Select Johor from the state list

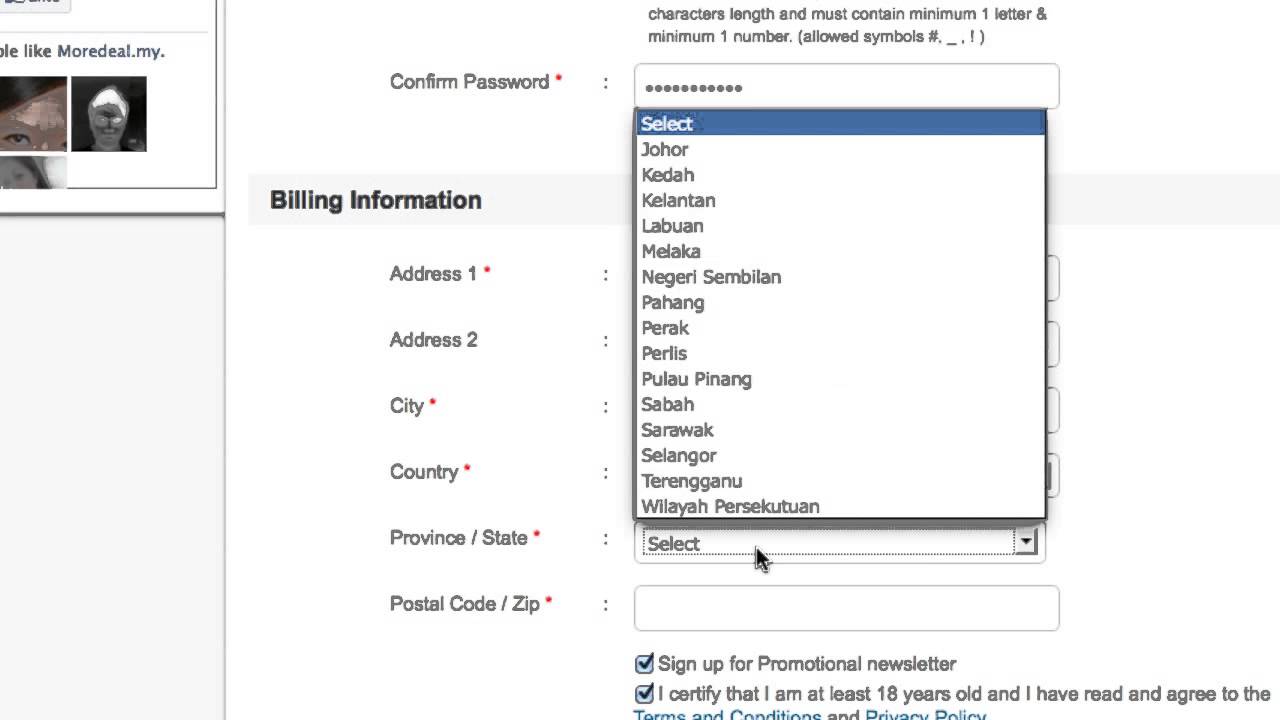click(665, 150)
